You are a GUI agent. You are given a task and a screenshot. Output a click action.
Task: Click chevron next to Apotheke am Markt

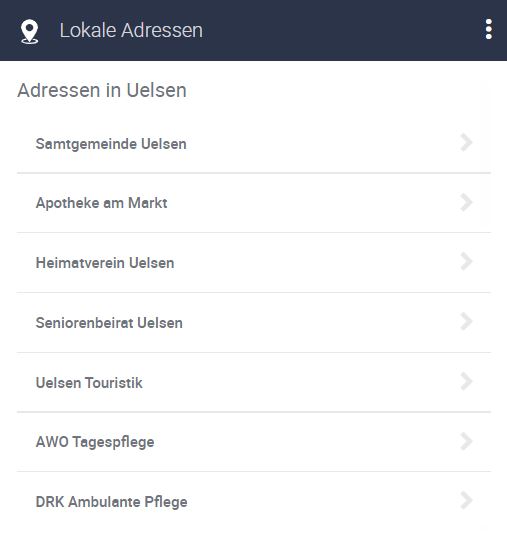(466, 202)
